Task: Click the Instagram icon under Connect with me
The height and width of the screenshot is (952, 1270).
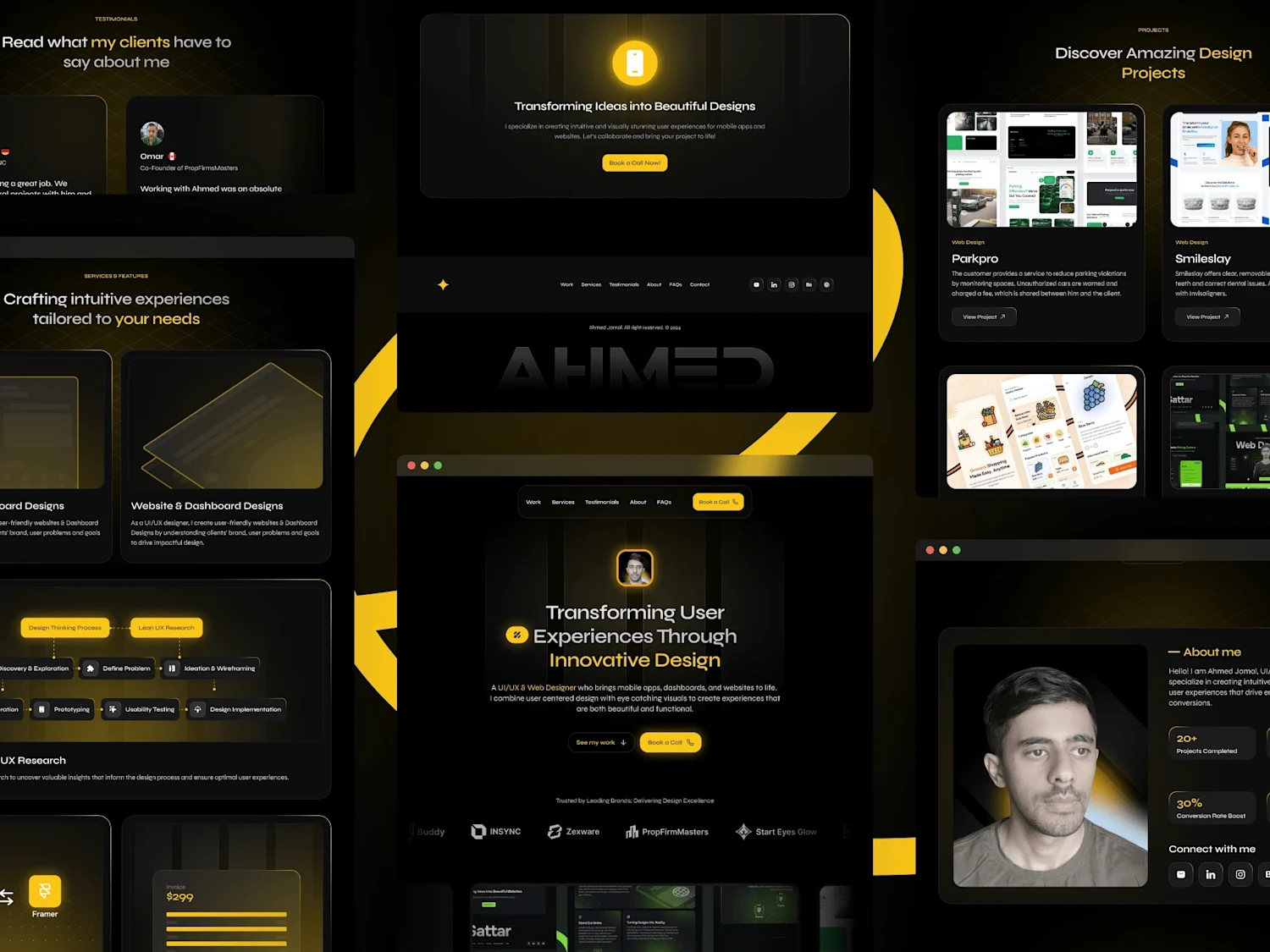Action: 1240,874
